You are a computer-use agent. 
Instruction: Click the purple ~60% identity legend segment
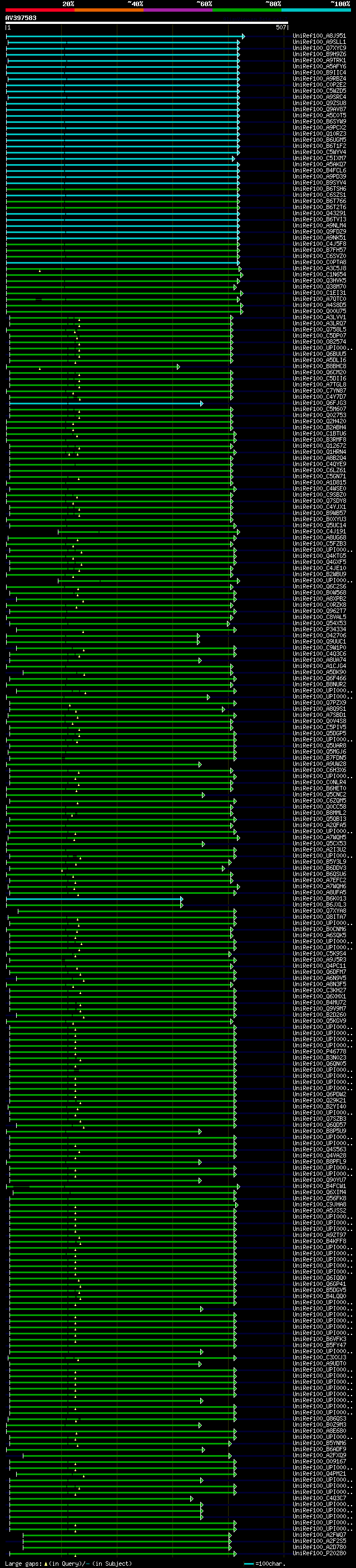pyautogui.click(x=179, y=10)
